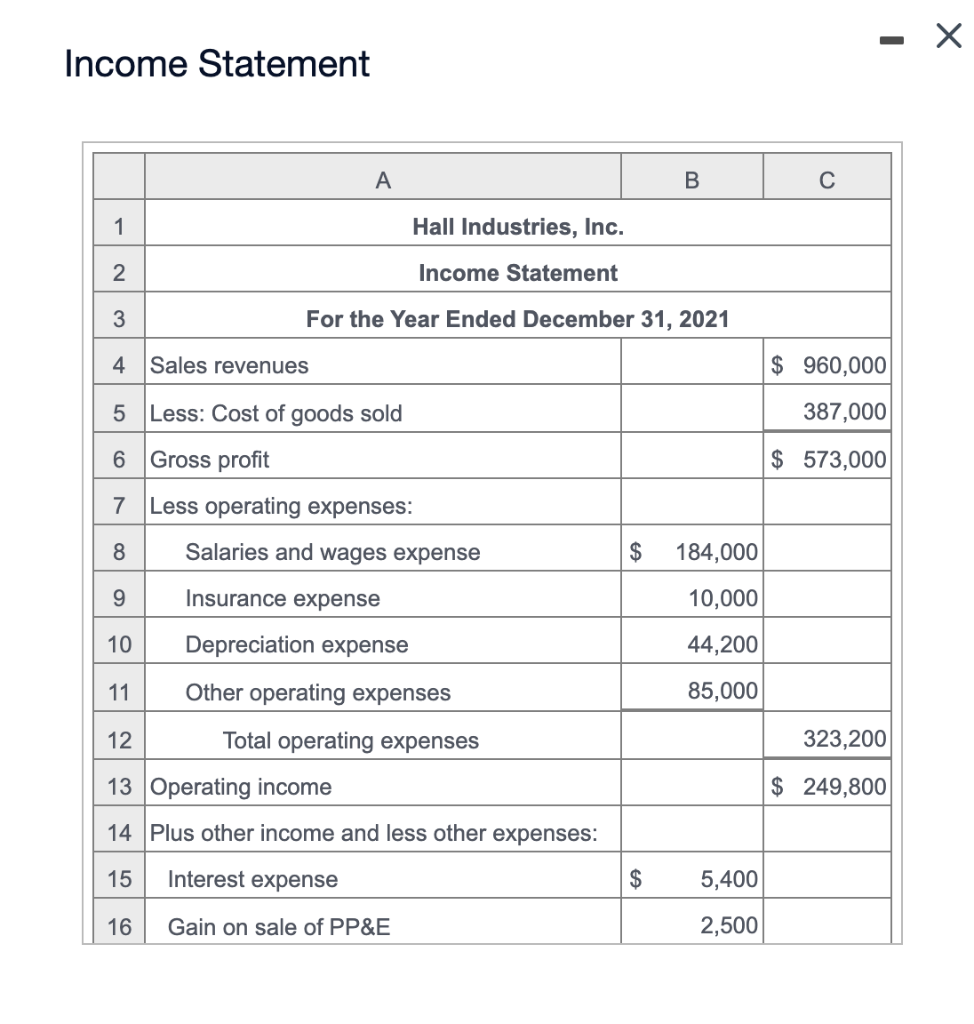Screen dimensions: 974x1024
Task: Select the Hall Industries, Inc. title cell
Action: [x=517, y=226]
